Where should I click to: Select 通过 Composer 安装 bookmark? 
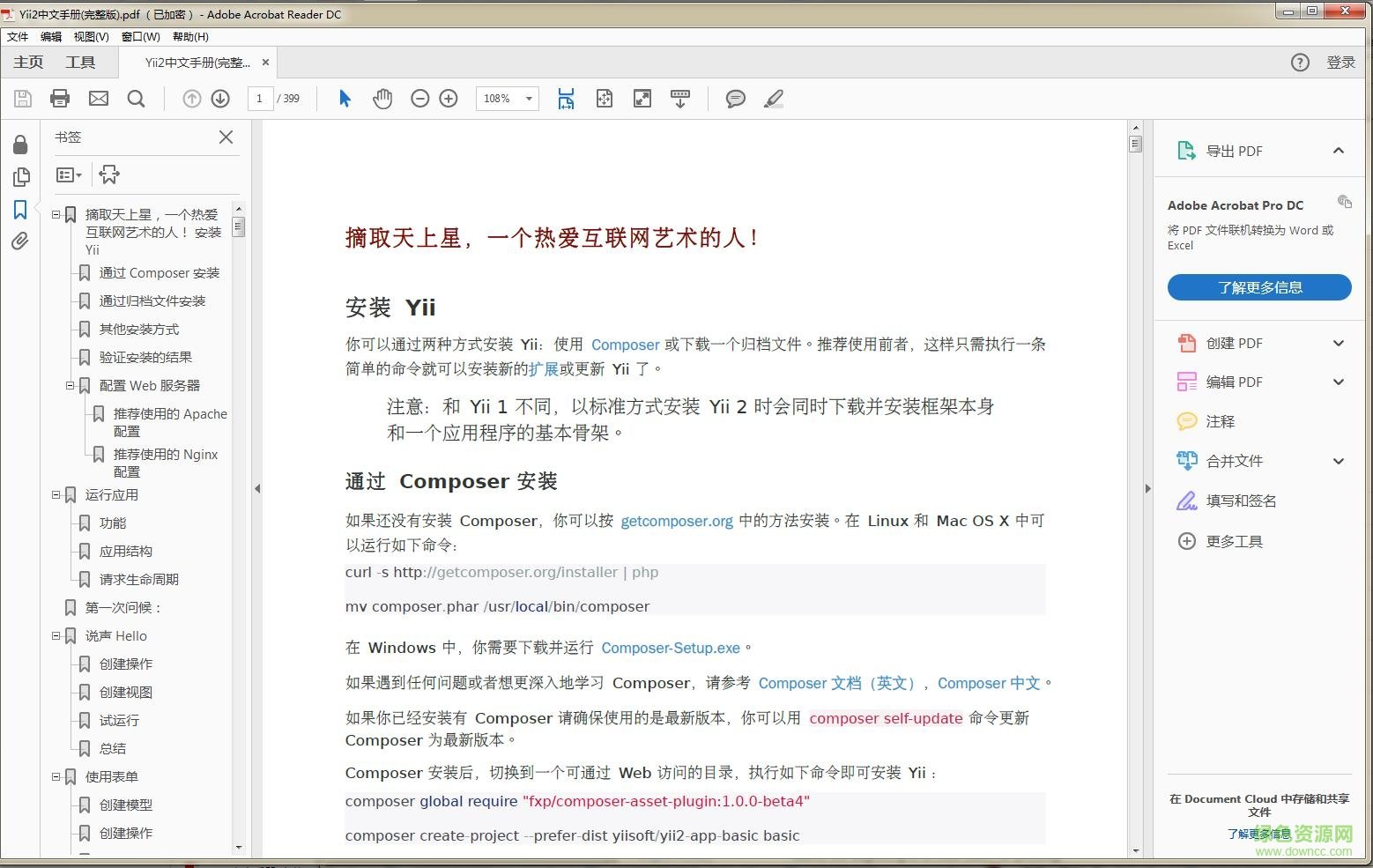pyautogui.click(x=160, y=273)
